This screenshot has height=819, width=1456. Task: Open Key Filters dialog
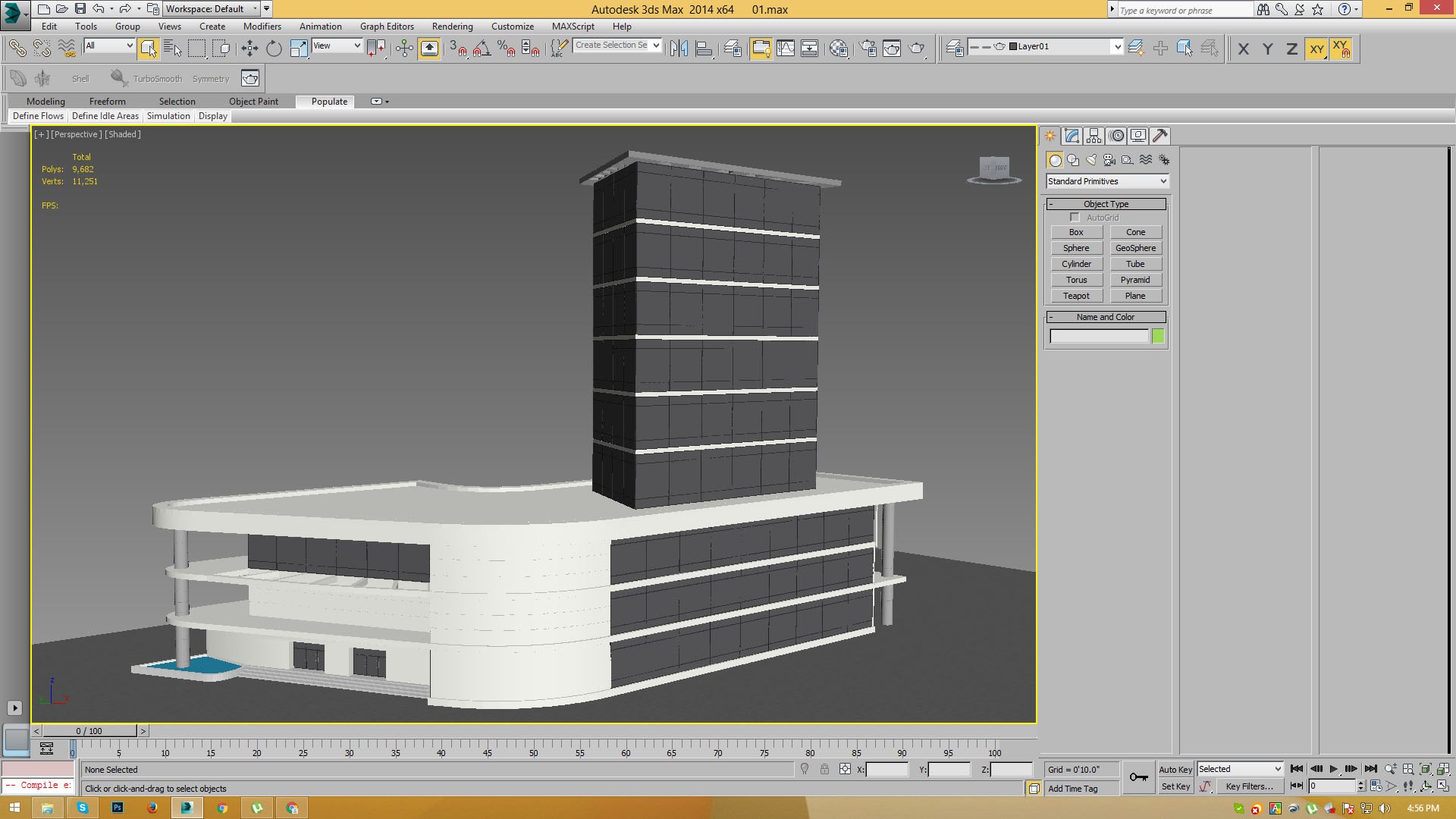coord(1249,786)
